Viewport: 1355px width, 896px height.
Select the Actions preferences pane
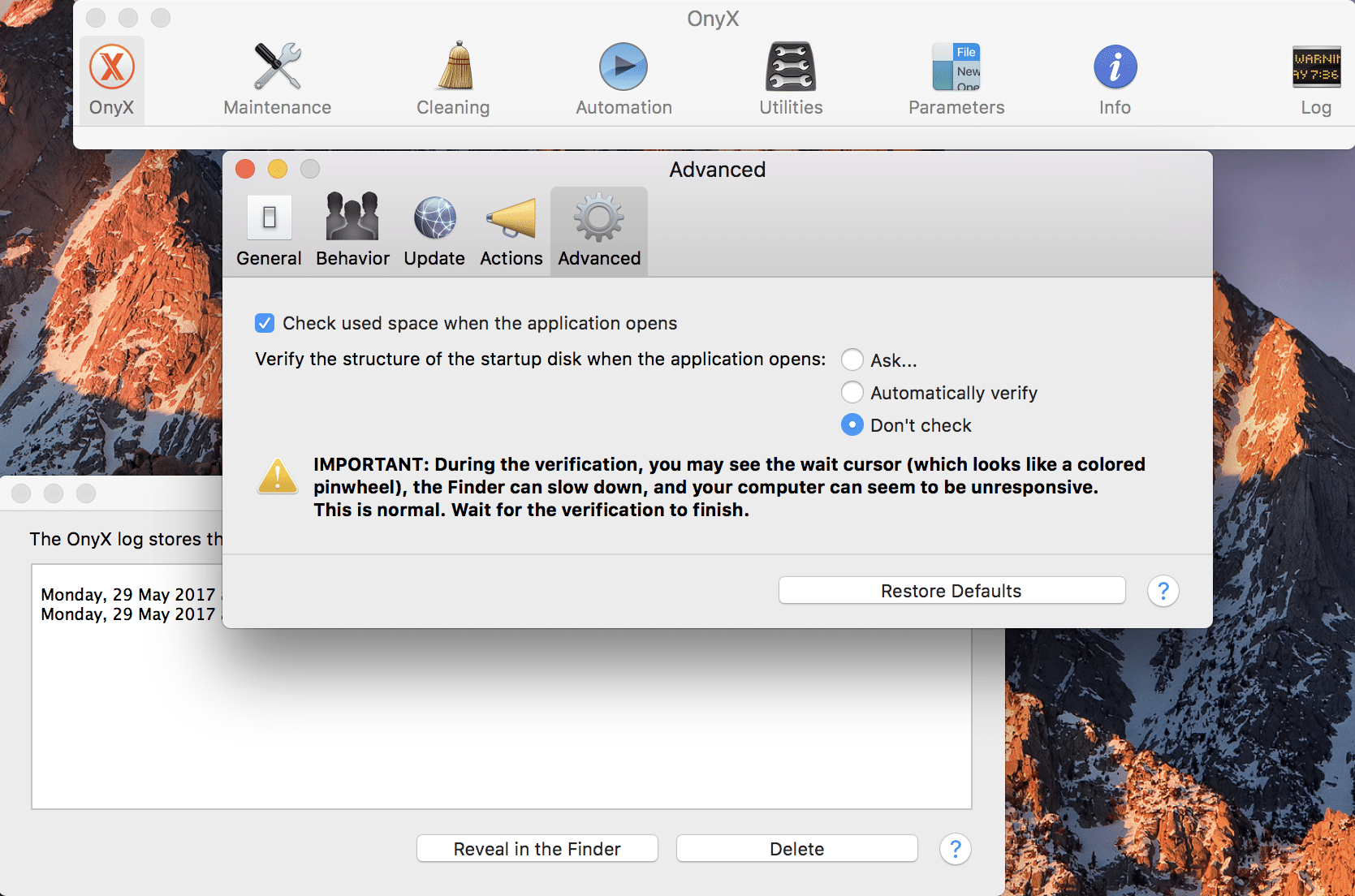coord(511,230)
